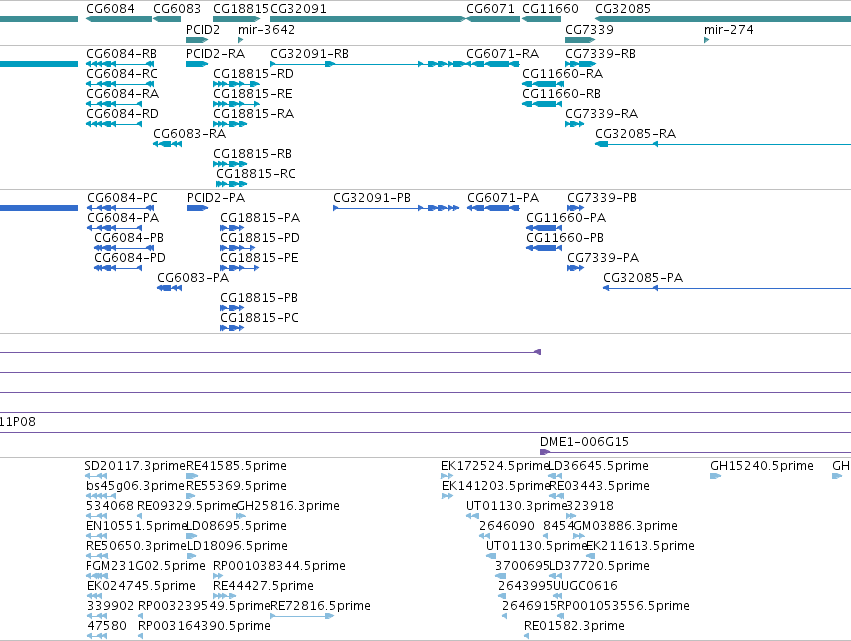This screenshot has height=641, width=851.
Task: Click EST RE72816.5prime
Action: point(320,606)
